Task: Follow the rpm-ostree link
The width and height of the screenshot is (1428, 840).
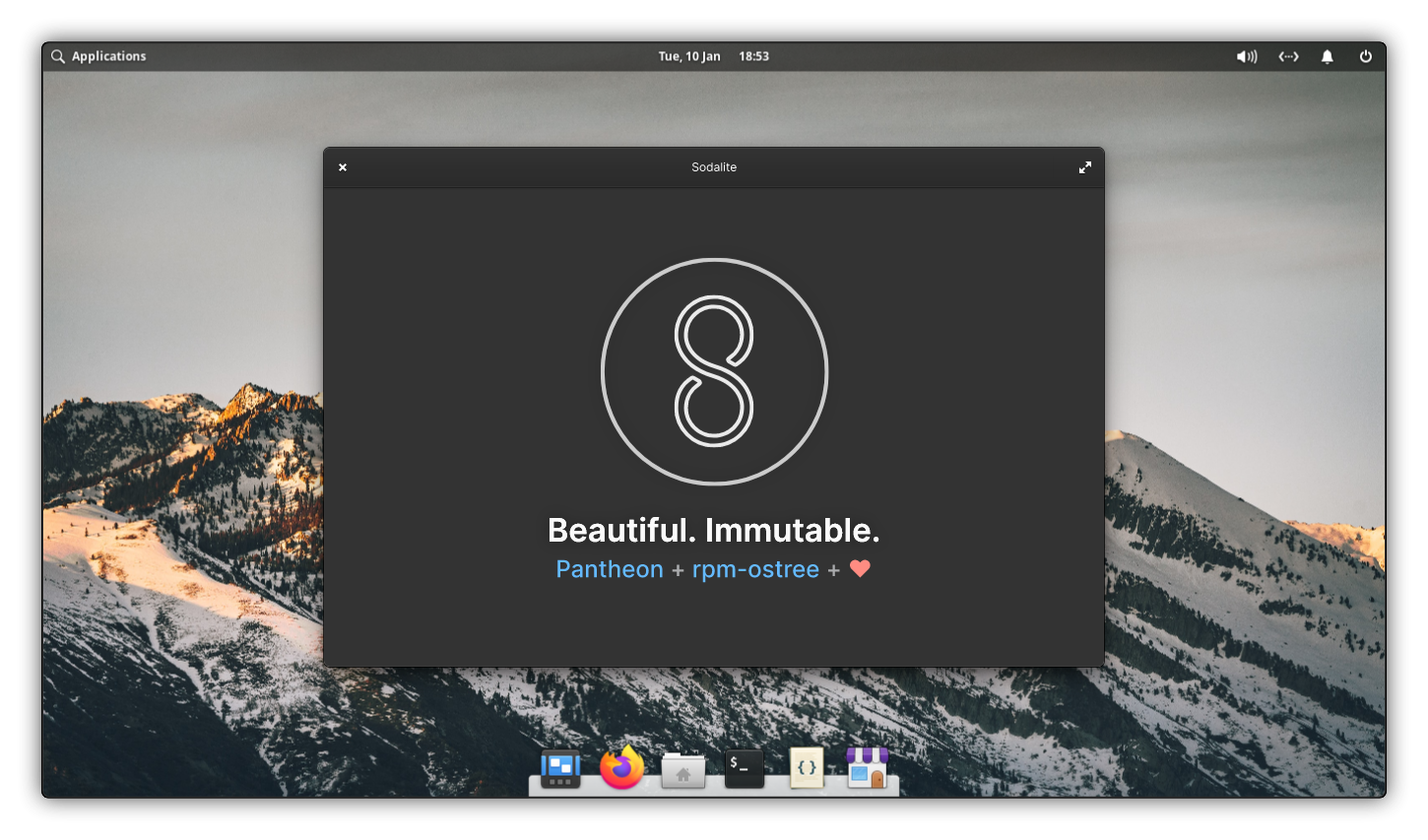Action: click(755, 569)
